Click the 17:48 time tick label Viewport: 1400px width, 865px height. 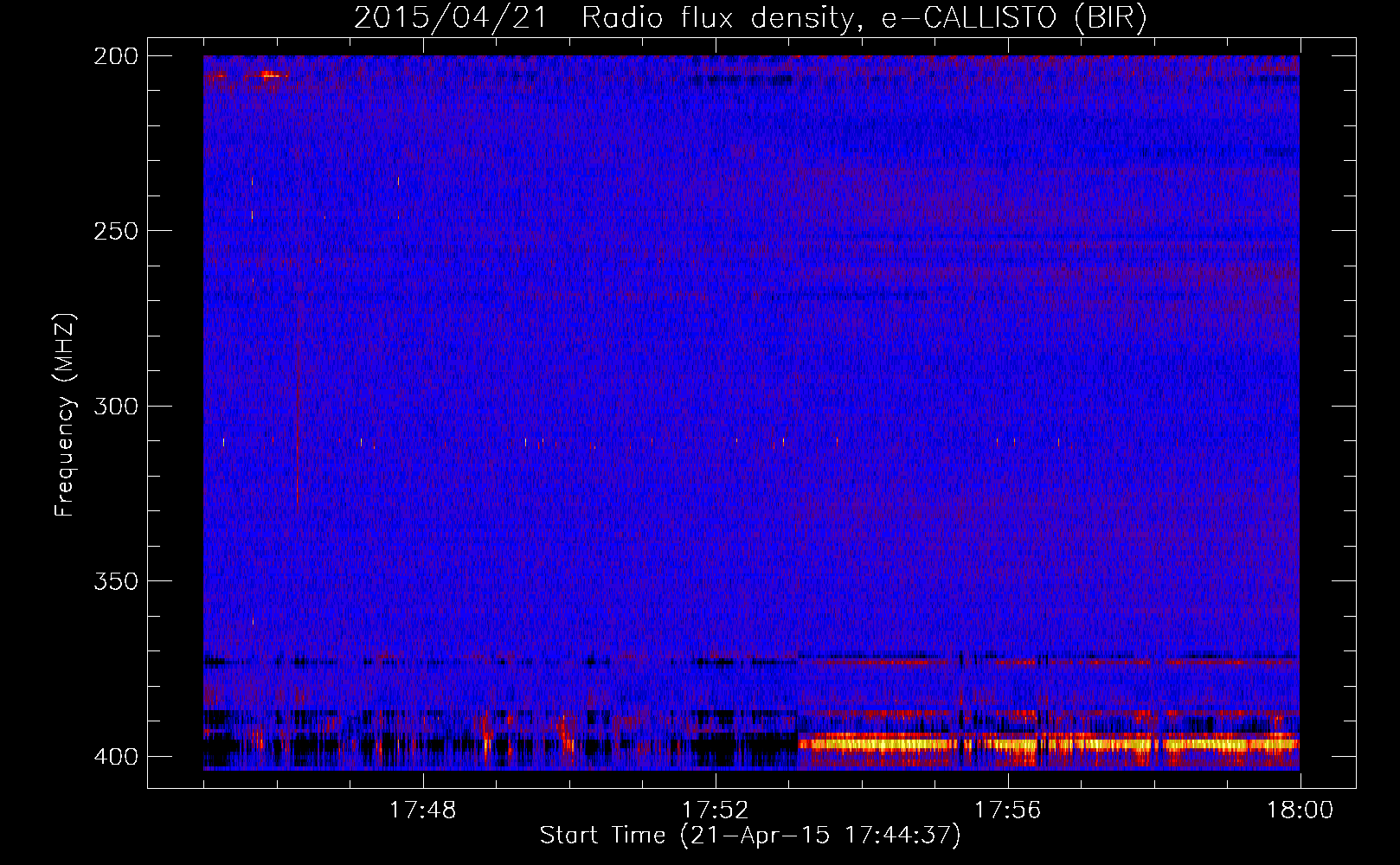point(422,810)
